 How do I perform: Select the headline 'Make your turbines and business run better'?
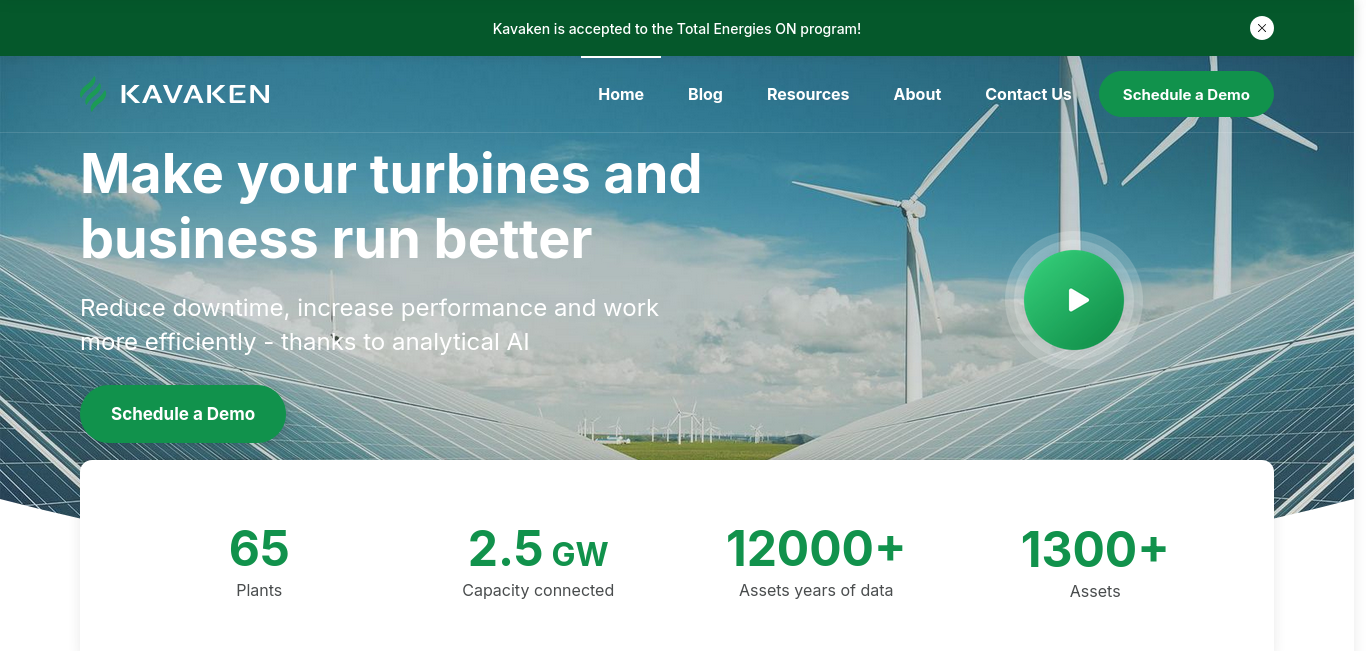tap(391, 207)
